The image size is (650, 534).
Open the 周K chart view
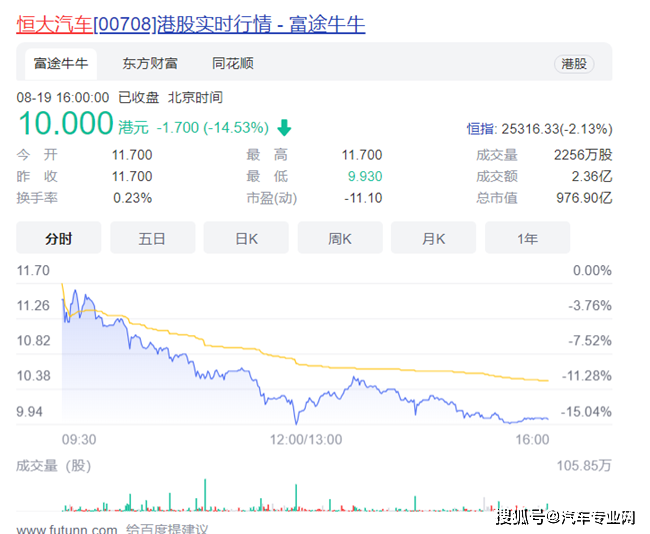click(340, 238)
